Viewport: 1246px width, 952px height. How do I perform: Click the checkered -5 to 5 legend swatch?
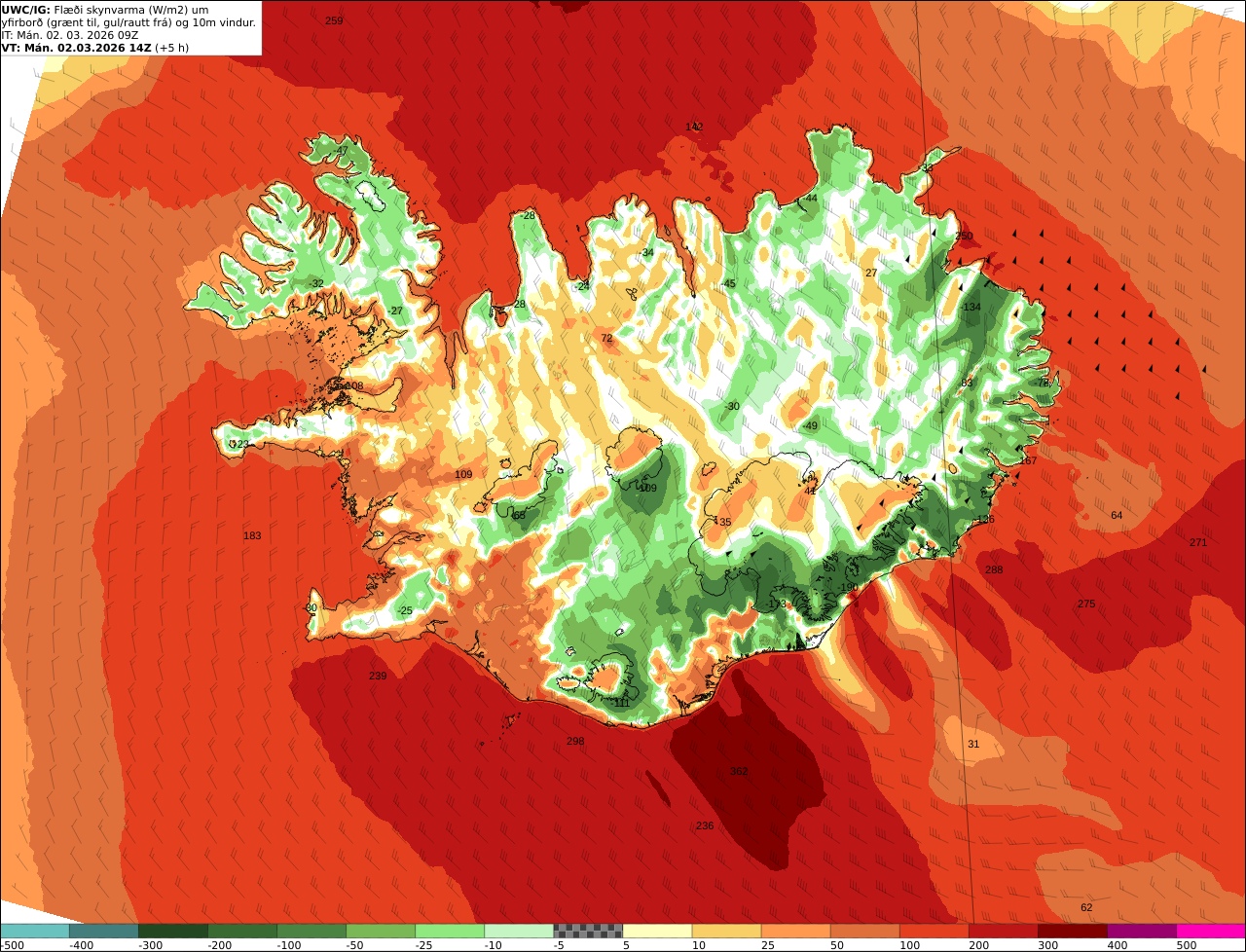tap(588, 931)
